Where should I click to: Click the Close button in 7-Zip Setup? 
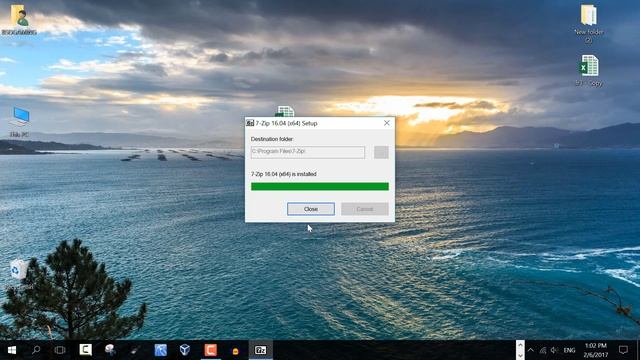tap(311, 209)
